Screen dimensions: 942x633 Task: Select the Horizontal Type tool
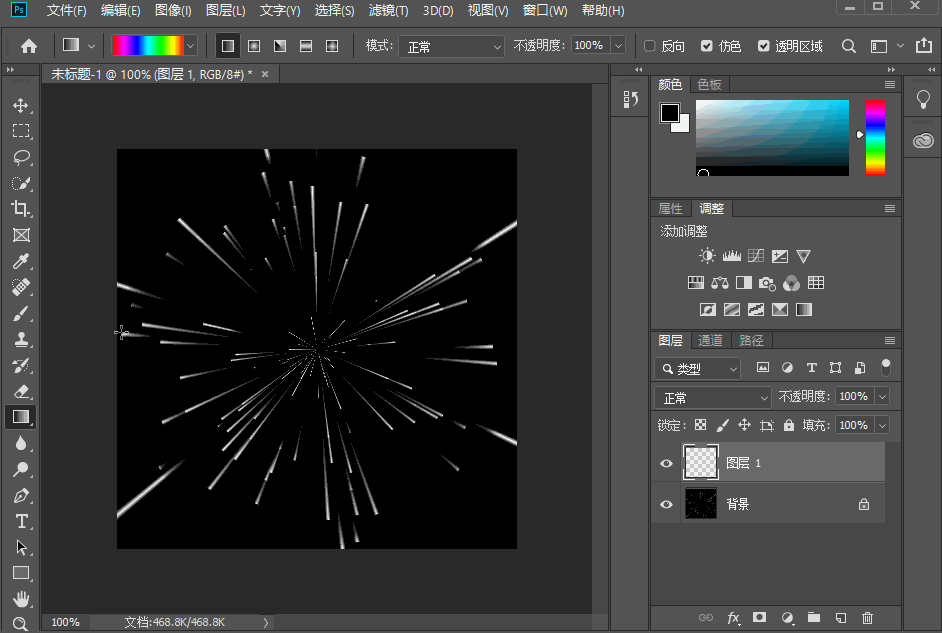tap(21, 521)
